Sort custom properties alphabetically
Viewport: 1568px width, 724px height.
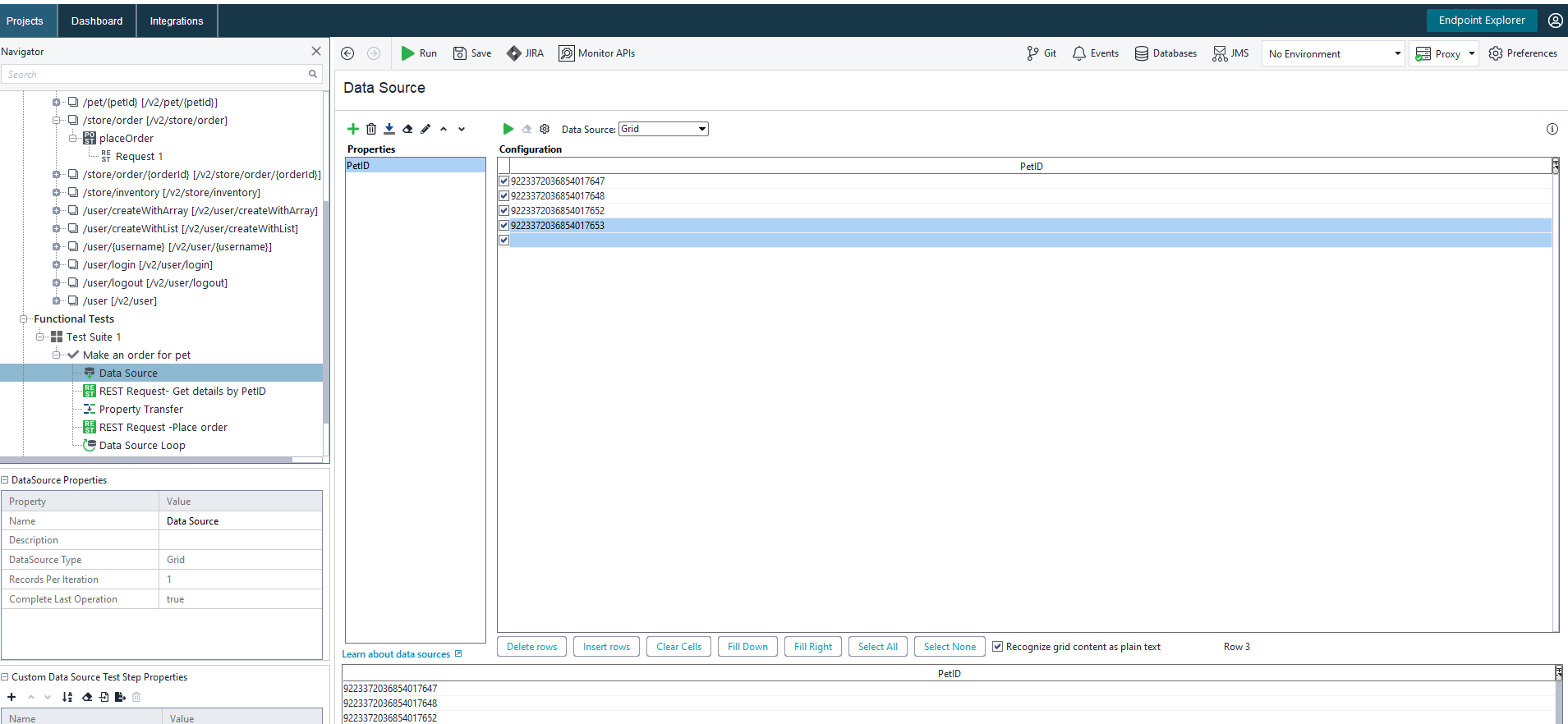click(x=67, y=697)
